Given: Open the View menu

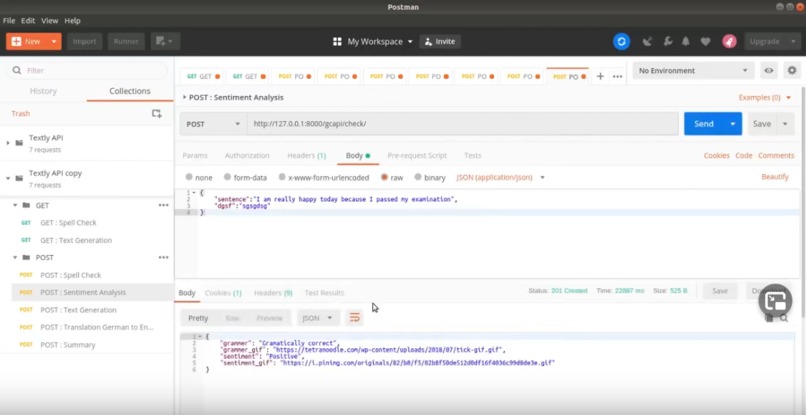Looking at the screenshot, I should pyautogui.click(x=49, y=21).
